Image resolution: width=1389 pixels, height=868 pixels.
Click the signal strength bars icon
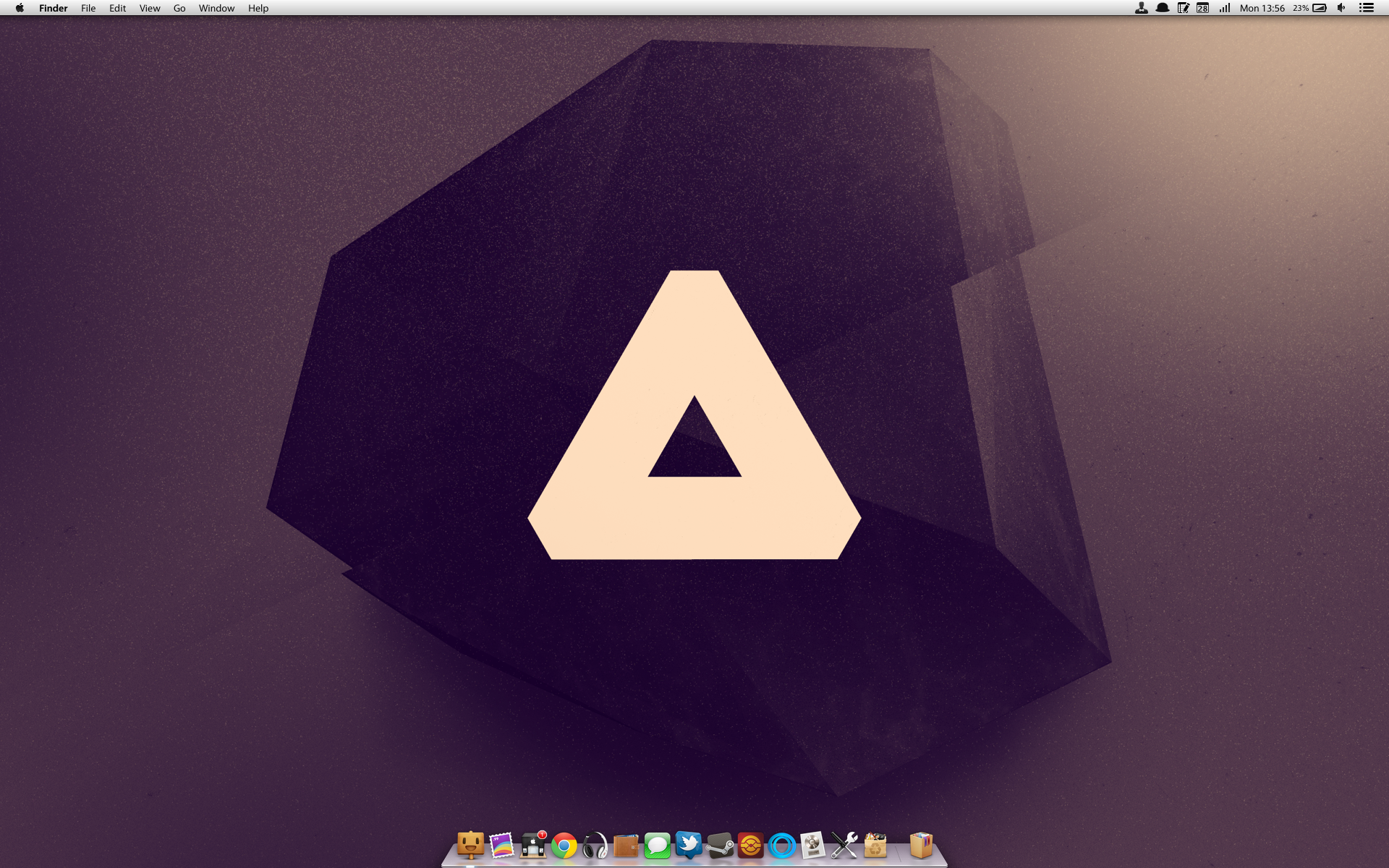[1225, 8]
